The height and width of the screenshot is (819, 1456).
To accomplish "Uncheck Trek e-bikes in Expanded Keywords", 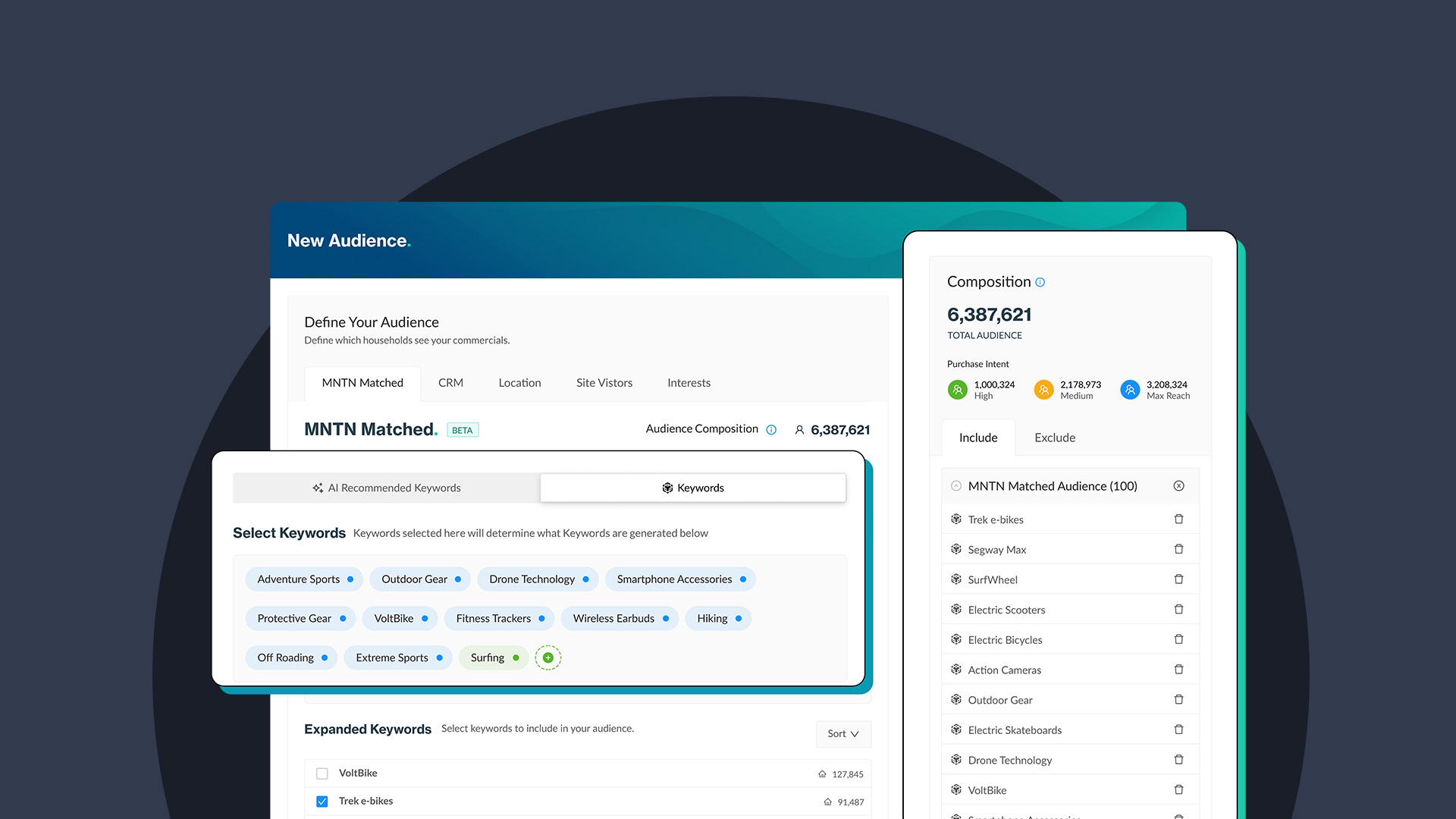I will [322, 801].
